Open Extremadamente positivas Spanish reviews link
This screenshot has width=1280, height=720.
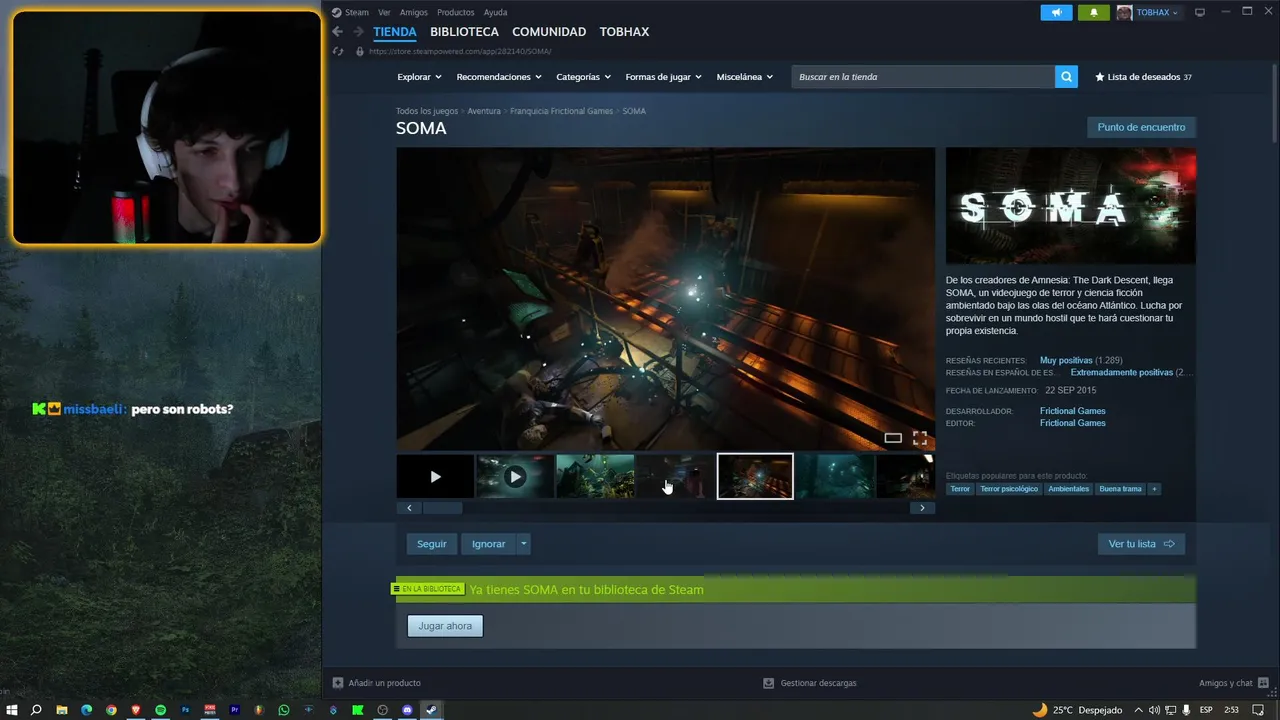[1121, 372]
